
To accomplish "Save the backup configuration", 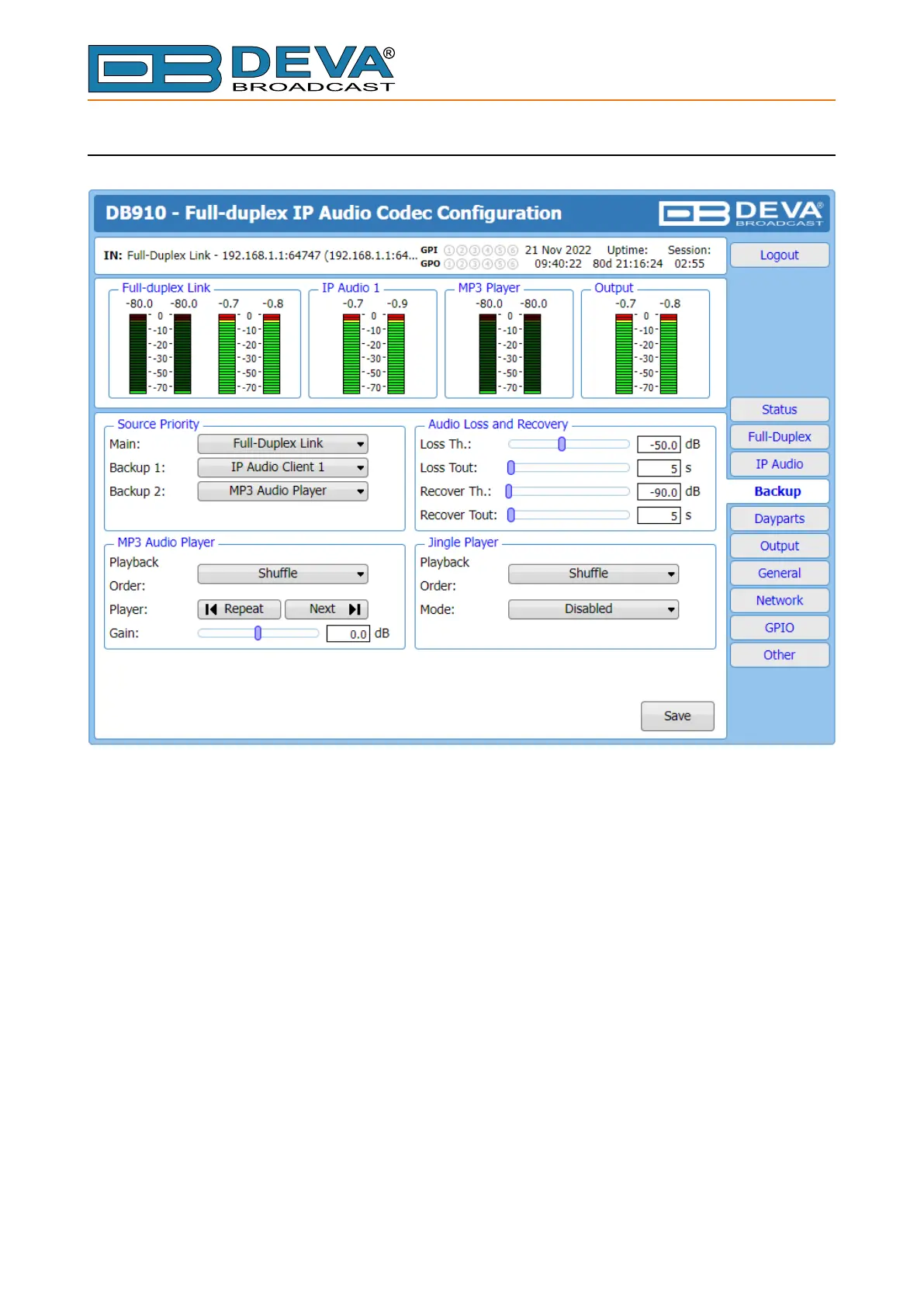I will click(677, 716).
